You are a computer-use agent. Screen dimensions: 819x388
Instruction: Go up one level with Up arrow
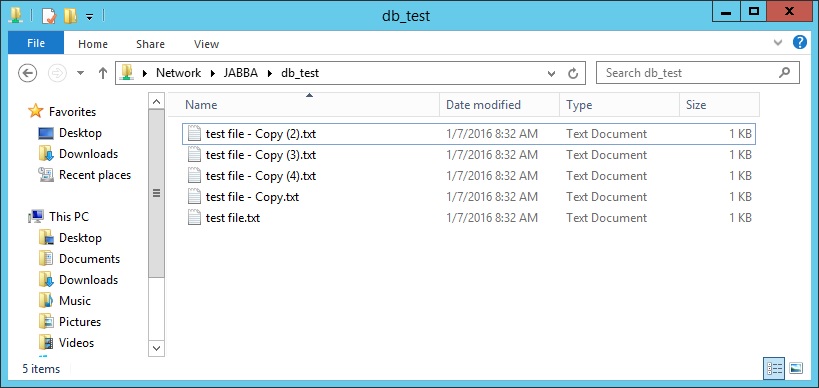point(103,73)
